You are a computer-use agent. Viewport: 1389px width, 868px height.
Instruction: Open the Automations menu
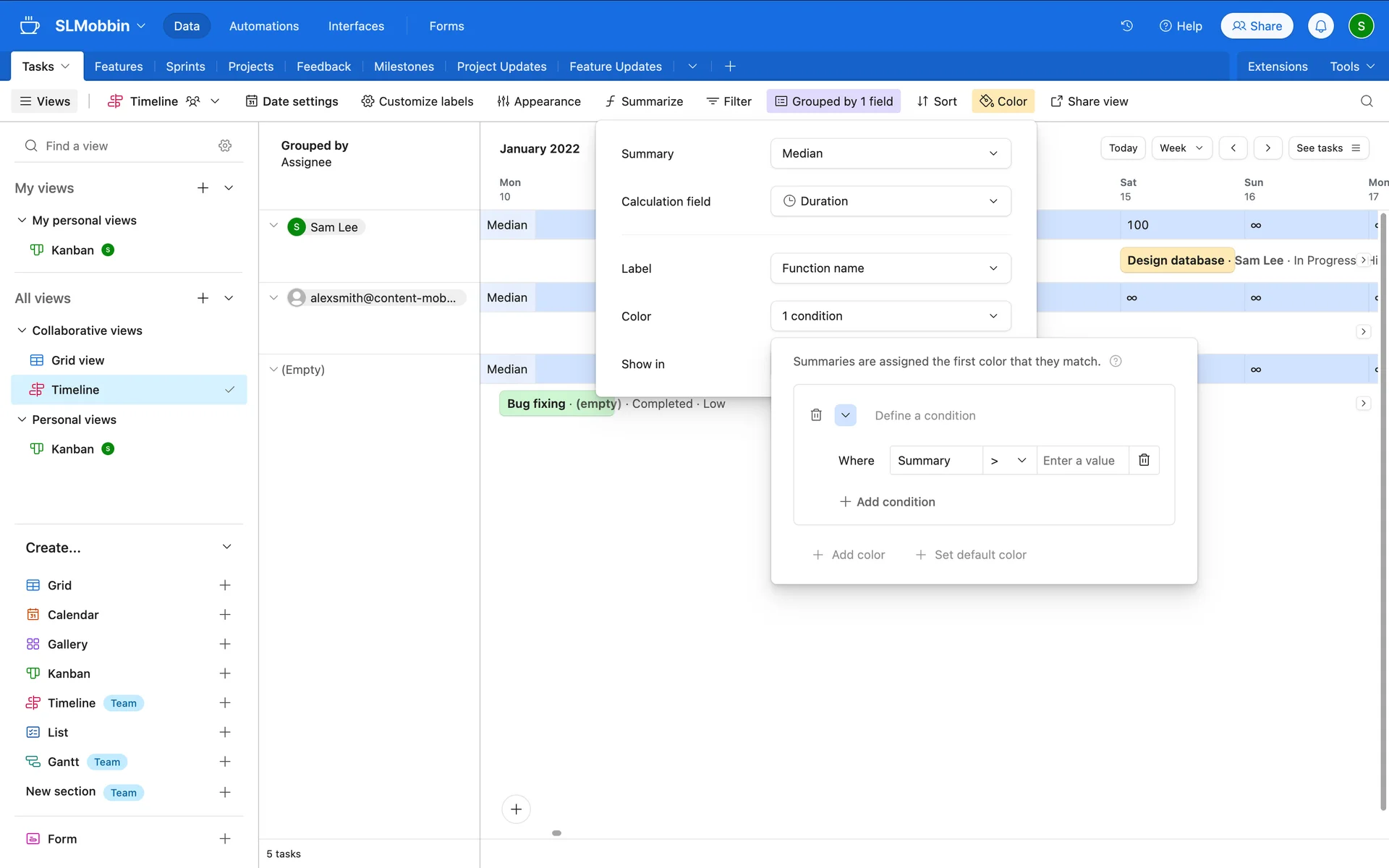[x=263, y=26]
